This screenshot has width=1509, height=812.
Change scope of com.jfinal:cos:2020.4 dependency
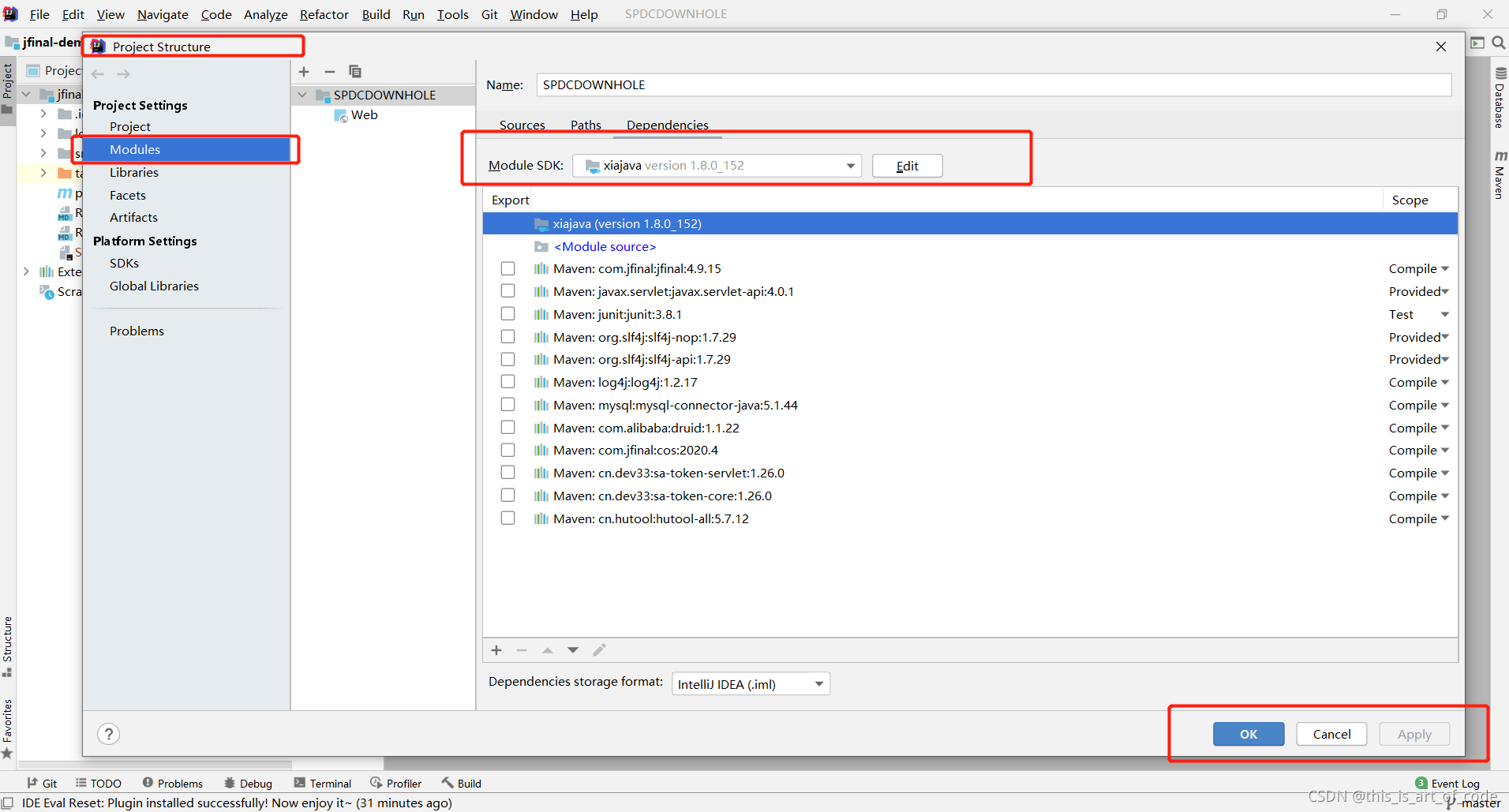[1419, 451]
